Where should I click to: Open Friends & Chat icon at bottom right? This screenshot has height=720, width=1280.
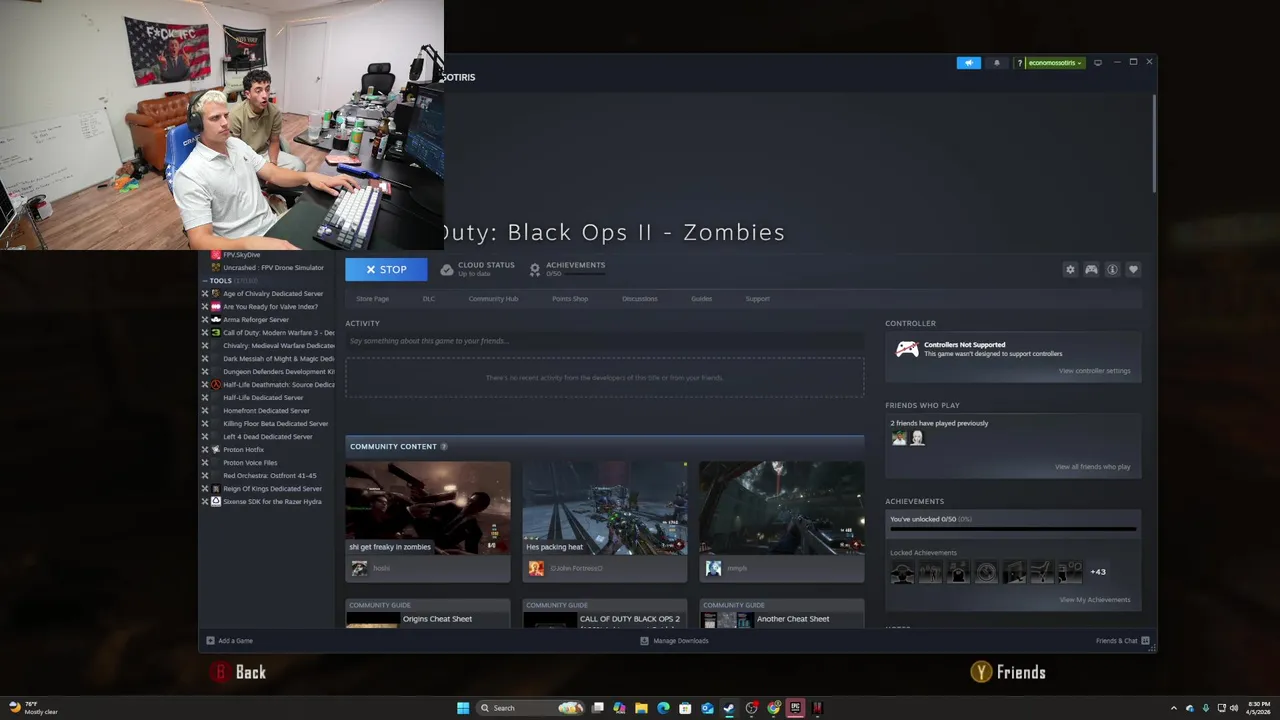tap(1145, 641)
